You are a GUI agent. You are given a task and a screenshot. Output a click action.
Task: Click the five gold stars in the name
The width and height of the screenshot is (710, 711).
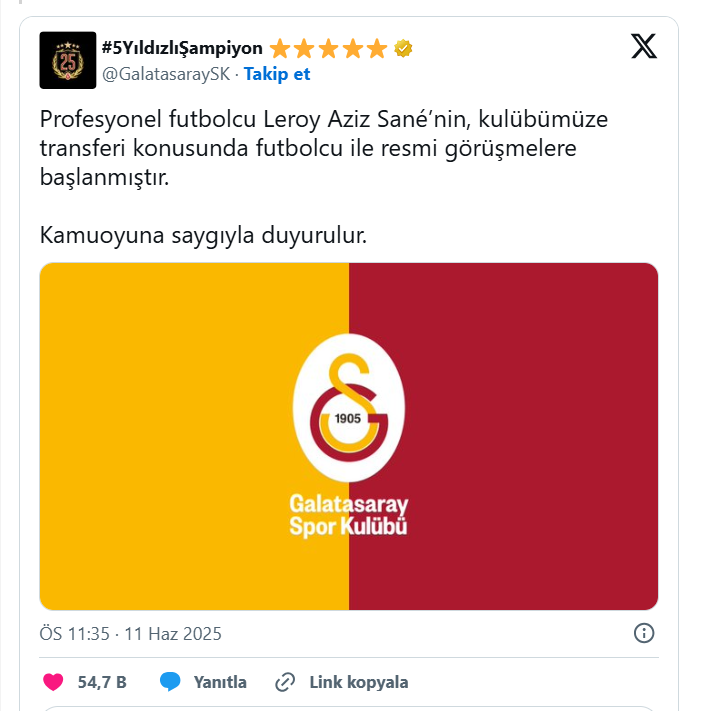click(328, 49)
